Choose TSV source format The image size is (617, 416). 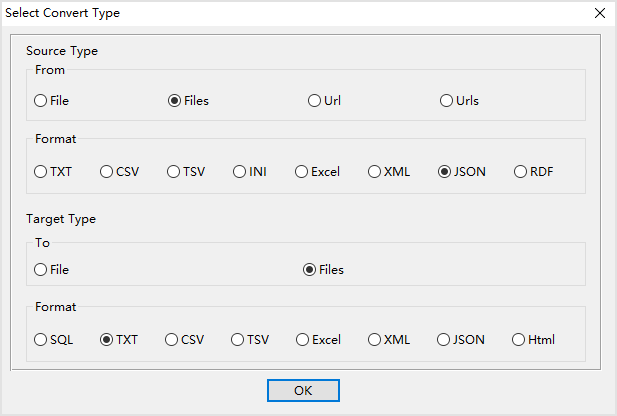click(174, 172)
